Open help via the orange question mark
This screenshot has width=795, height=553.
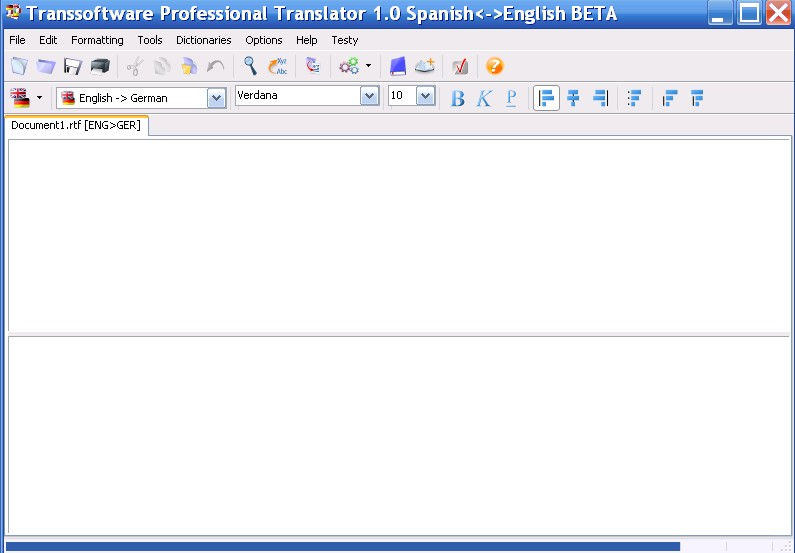coord(495,66)
